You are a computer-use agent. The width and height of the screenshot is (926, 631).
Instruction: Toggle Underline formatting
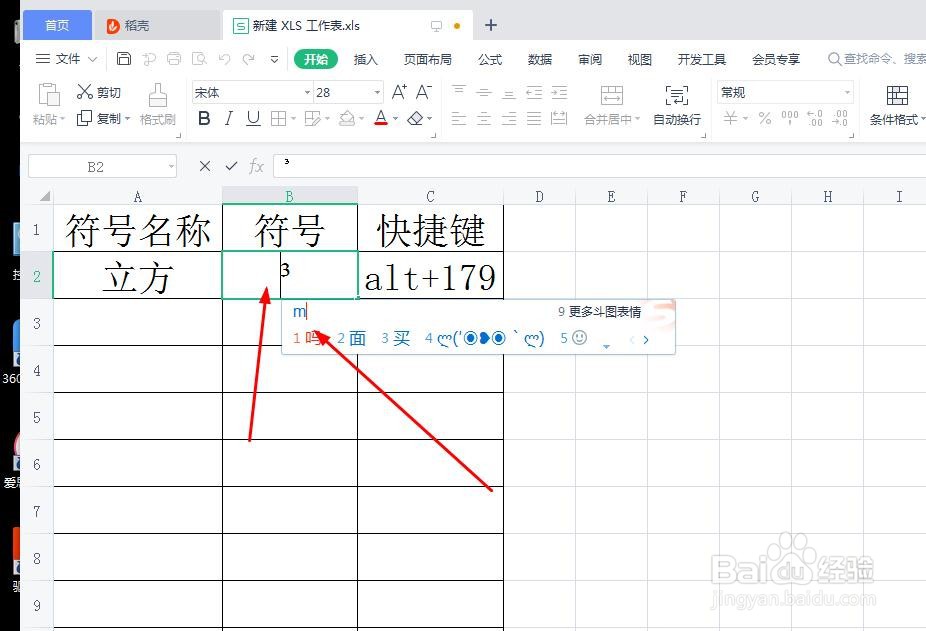253,119
